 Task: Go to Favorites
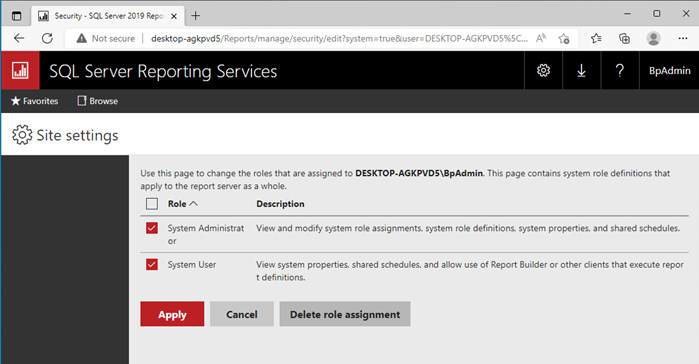pyautogui.click(x=34, y=101)
